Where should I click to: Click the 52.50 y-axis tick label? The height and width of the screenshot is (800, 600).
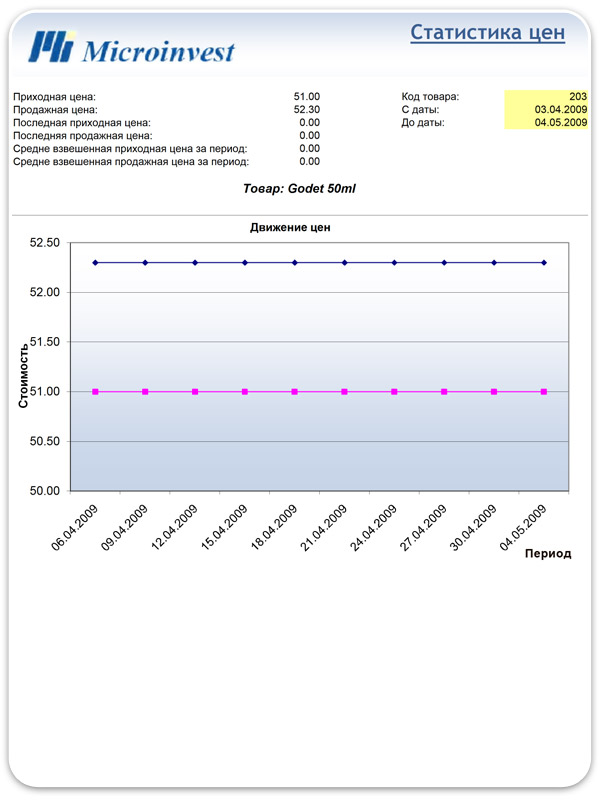tap(46, 243)
